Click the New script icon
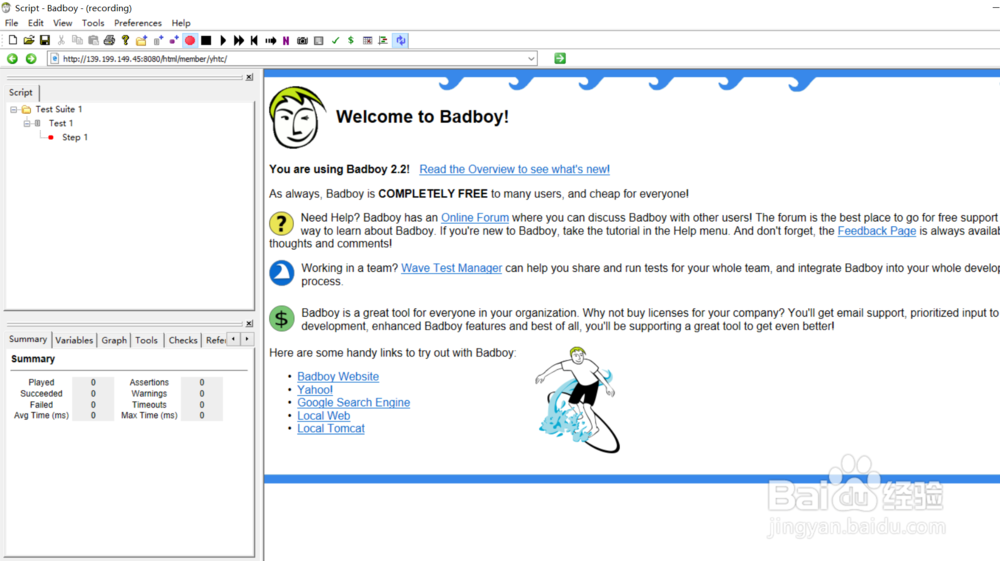Screen dimensions: 1000x561 tap(13, 40)
